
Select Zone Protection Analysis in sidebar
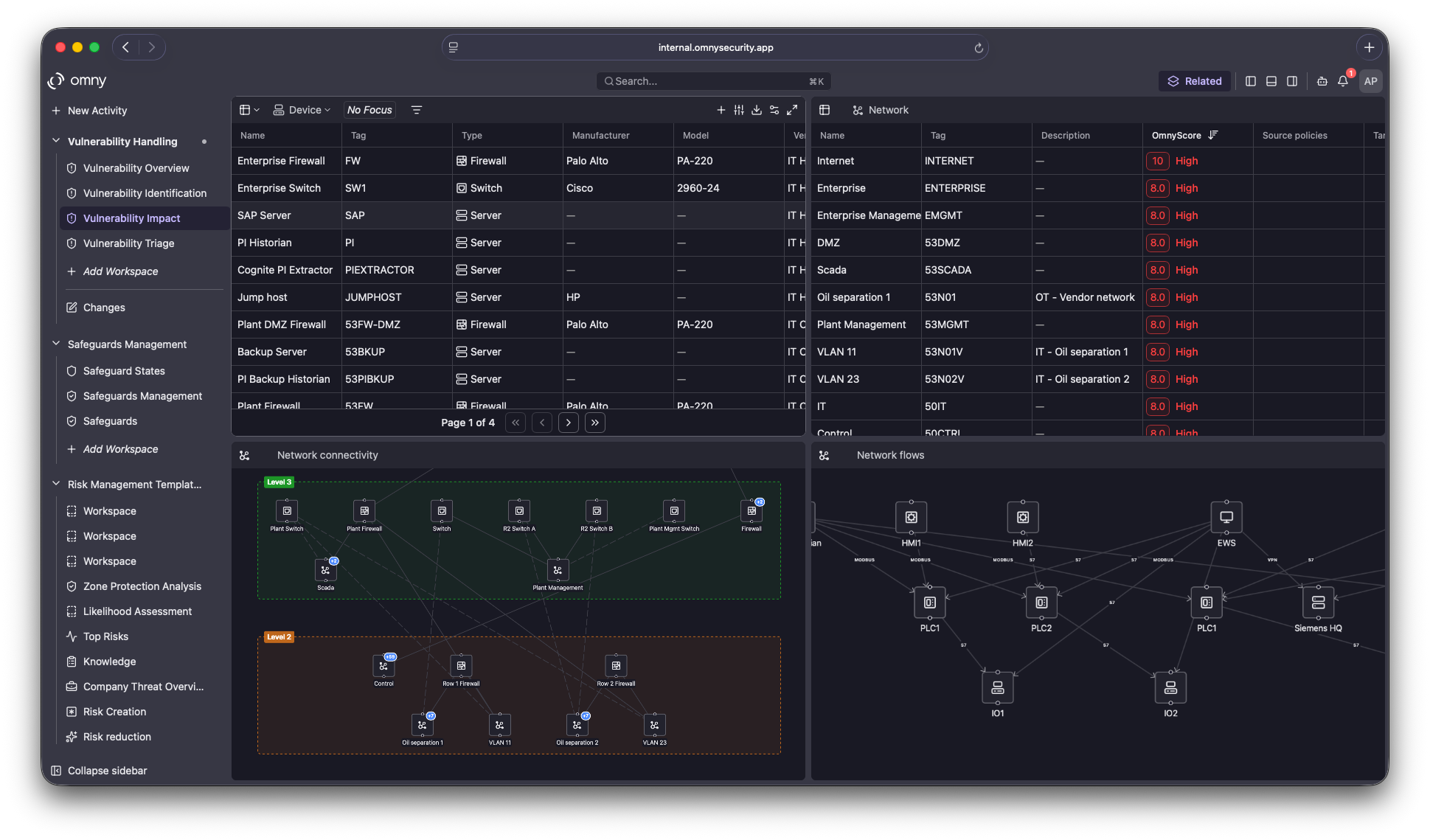142,586
